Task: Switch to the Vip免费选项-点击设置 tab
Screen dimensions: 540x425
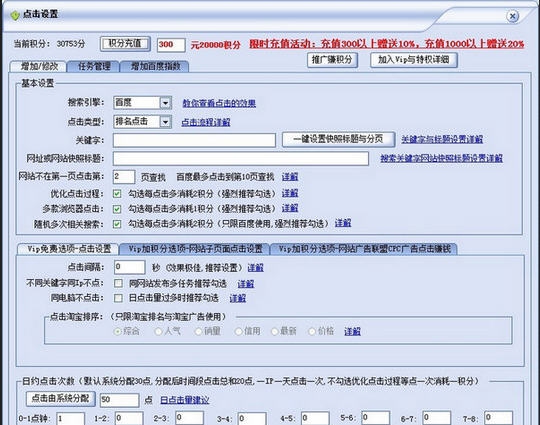Action: click(68, 249)
